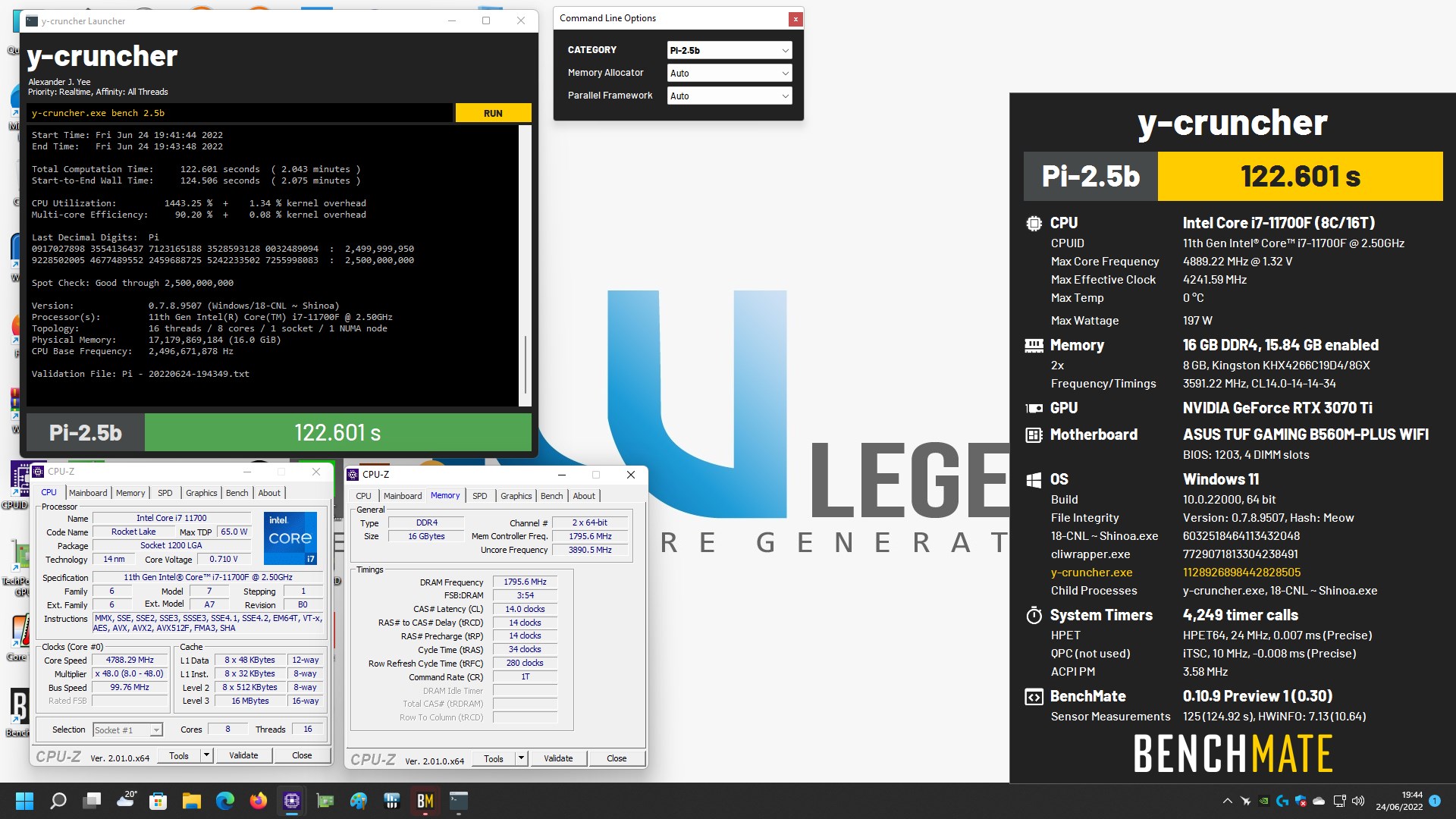The height and width of the screenshot is (819, 1456).
Task: Open taskbar Search
Action: tap(58, 801)
